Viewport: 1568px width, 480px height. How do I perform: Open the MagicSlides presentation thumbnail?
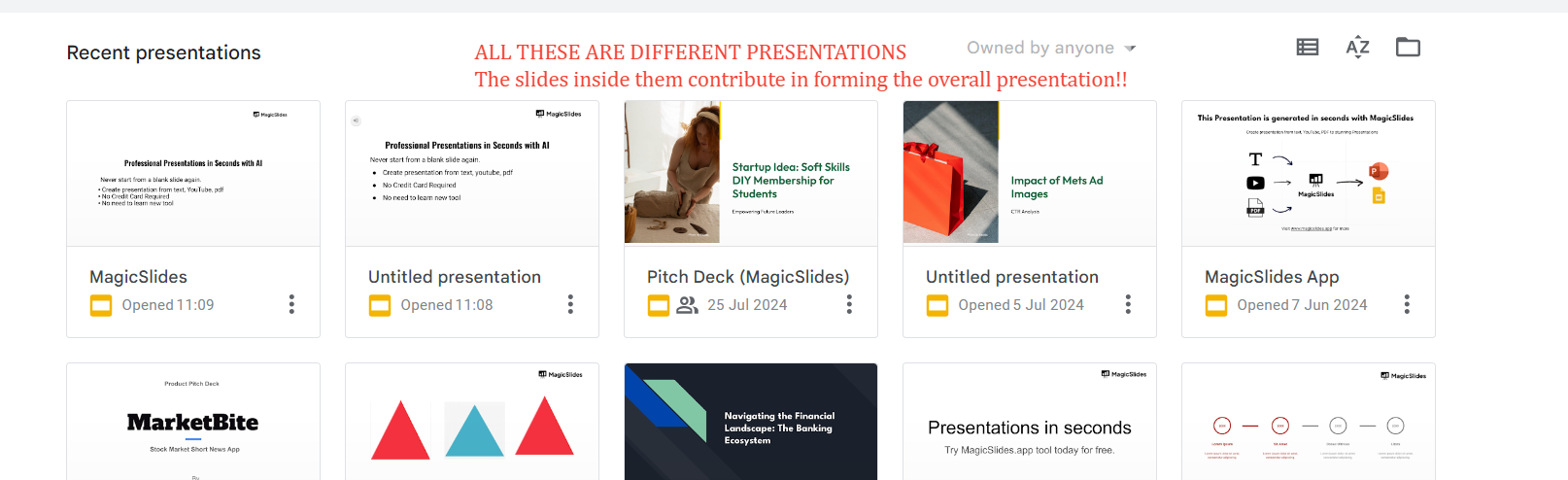[193, 173]
